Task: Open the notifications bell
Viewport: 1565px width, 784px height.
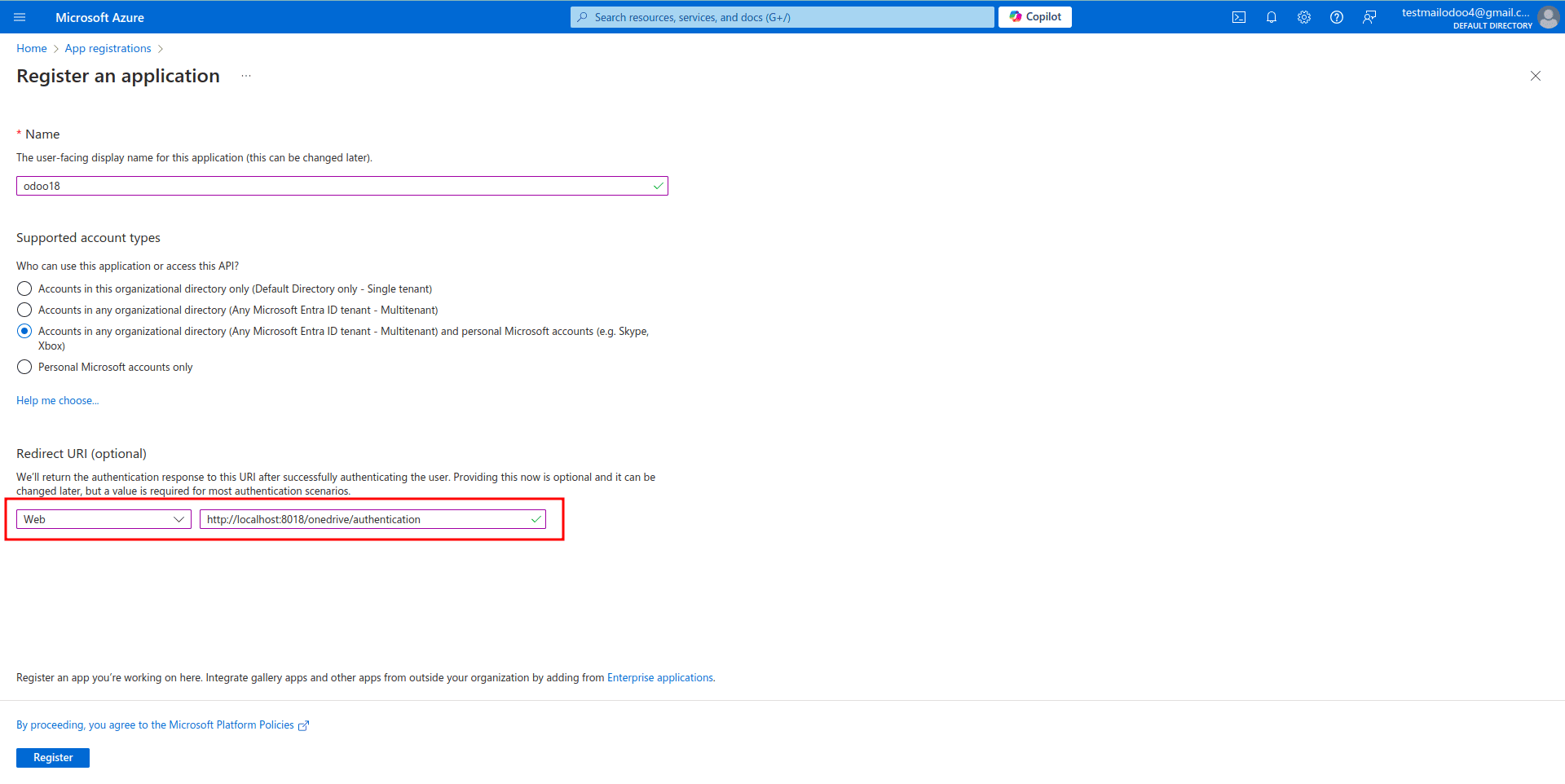Action: point(1271,17)
